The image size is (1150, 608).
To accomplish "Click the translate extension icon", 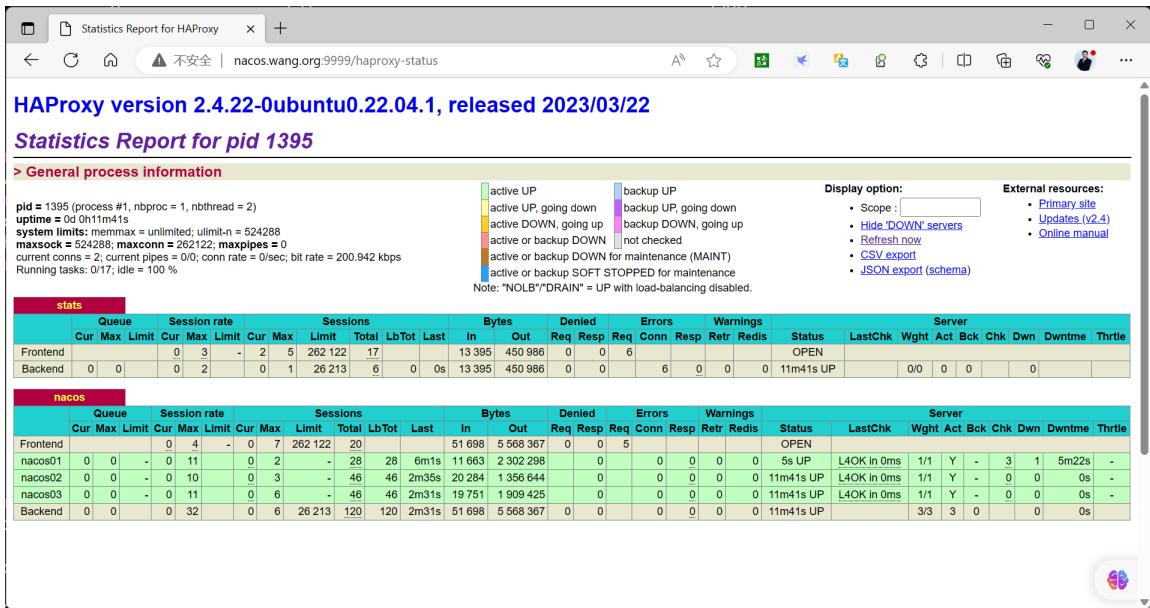I will (x=841, y=60).
